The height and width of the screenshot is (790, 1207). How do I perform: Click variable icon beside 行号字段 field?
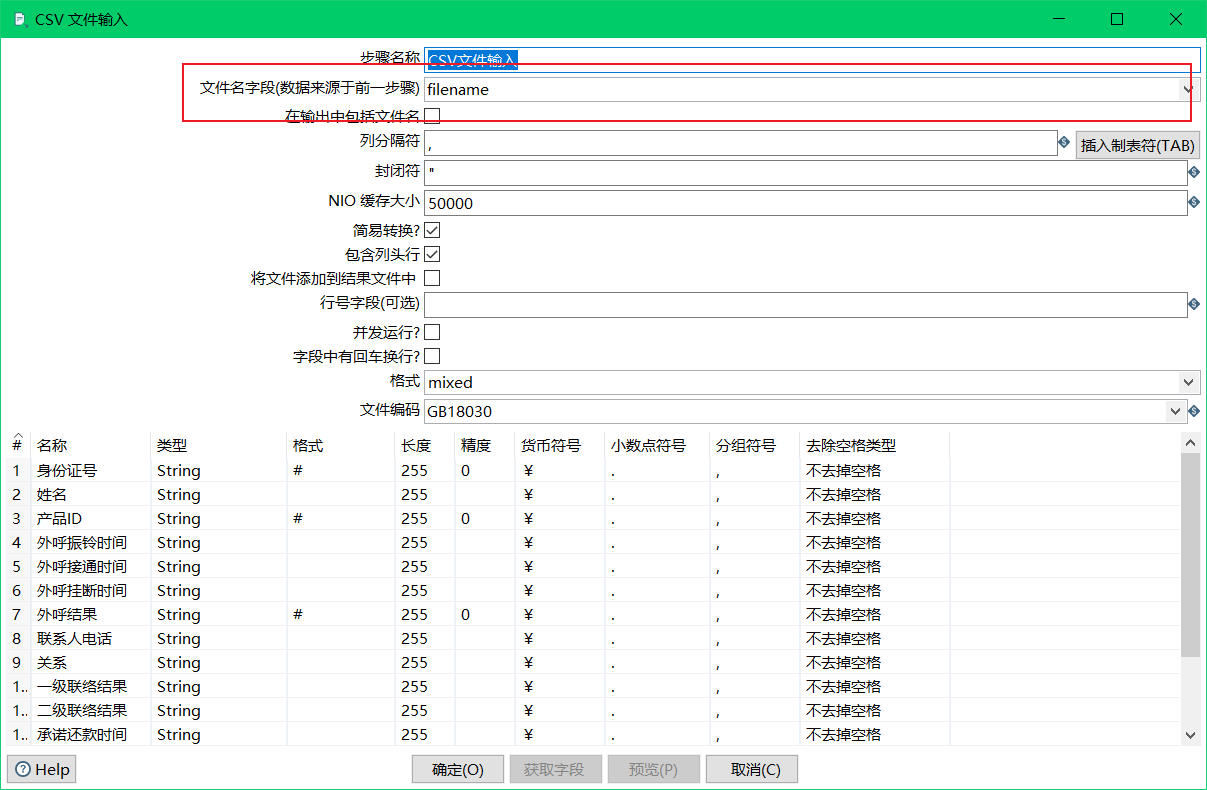tap(1193, 304)
